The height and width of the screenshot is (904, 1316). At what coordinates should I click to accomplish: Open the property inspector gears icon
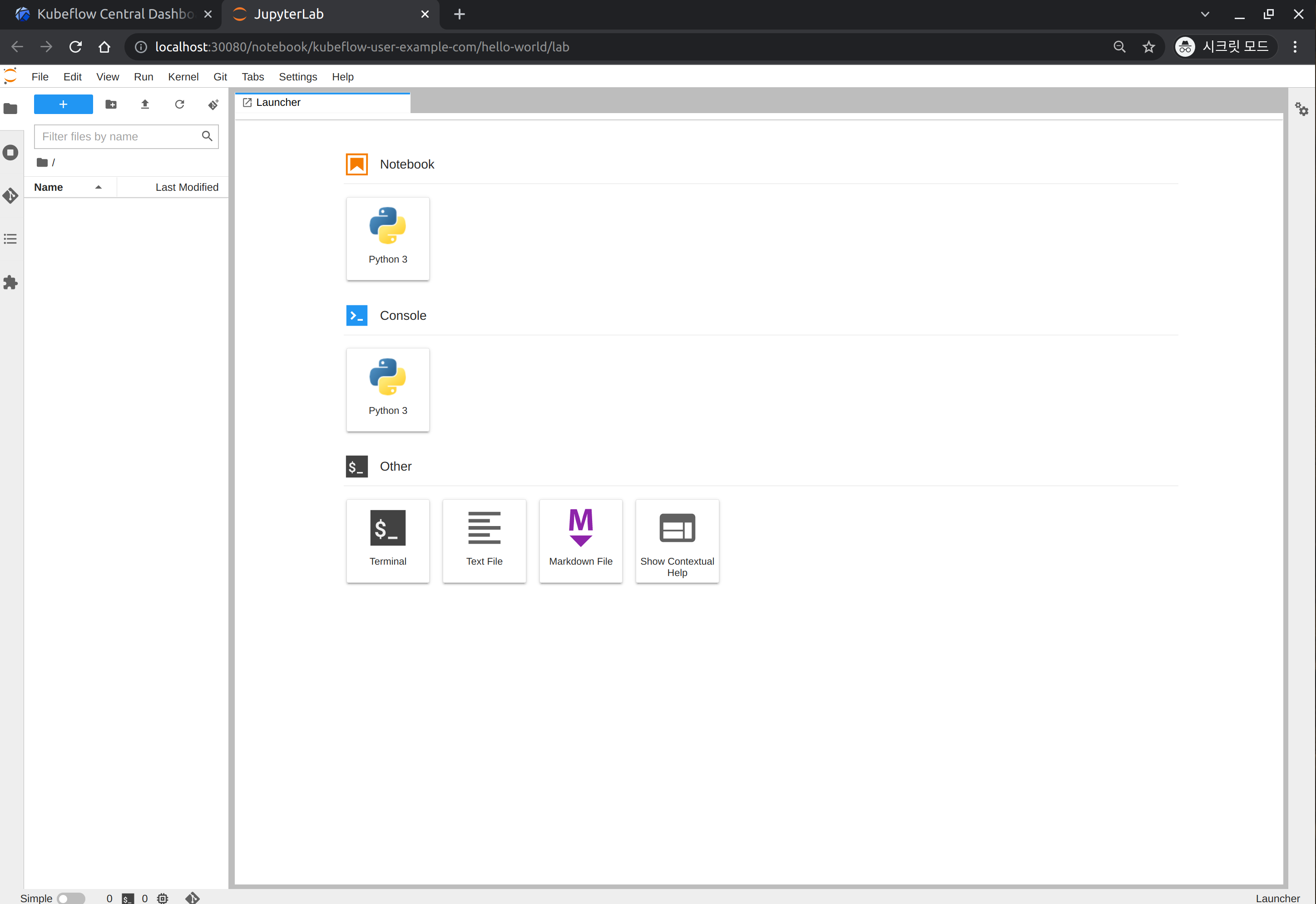coord(1302,109)
